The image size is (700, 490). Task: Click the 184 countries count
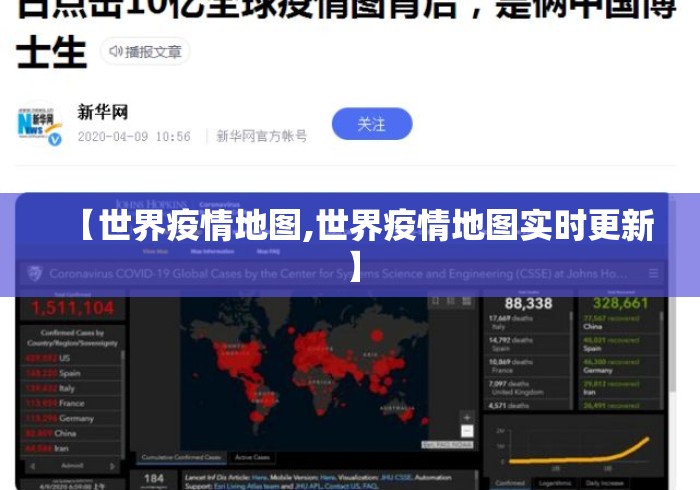pos(154,478)
